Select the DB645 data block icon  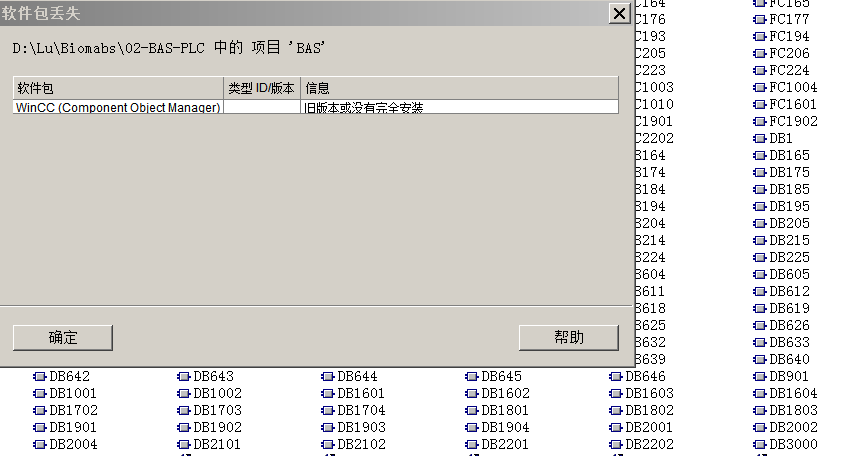tap(472, 376)
